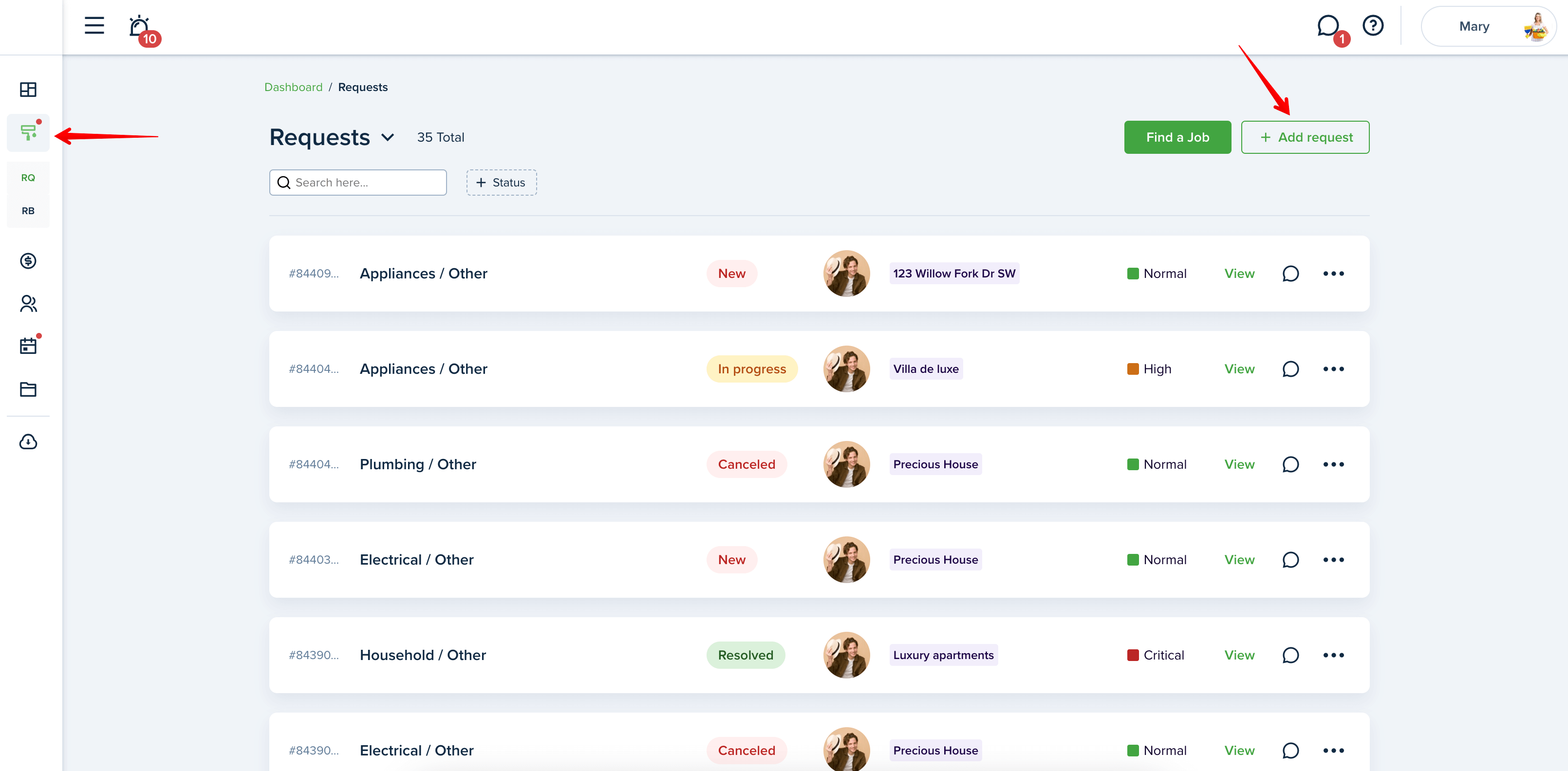The height and width of the screenshot is (771, 1568).
Task: Click the In progress status badge
Action: 752,369
